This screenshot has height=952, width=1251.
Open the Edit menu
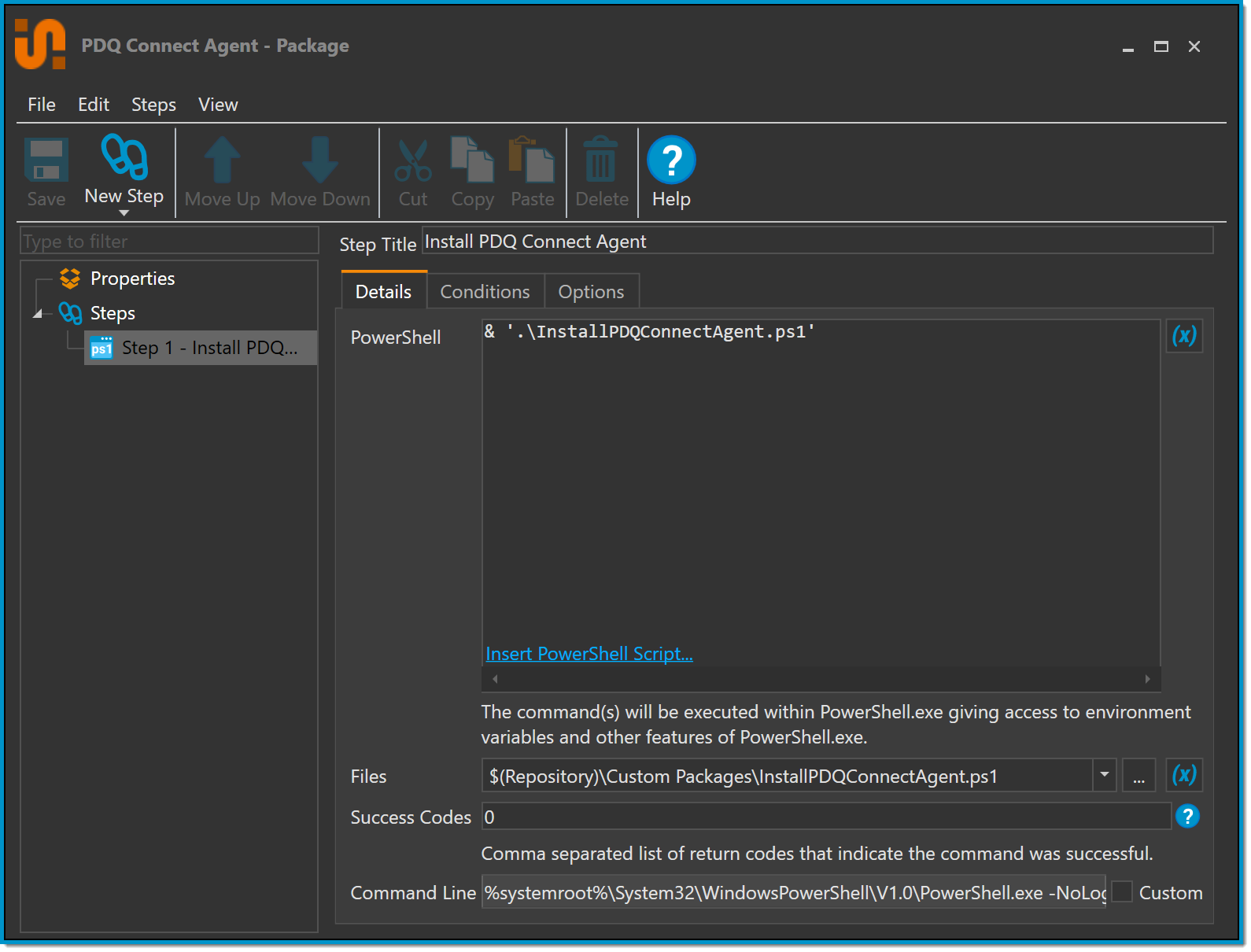coord(94,105)
